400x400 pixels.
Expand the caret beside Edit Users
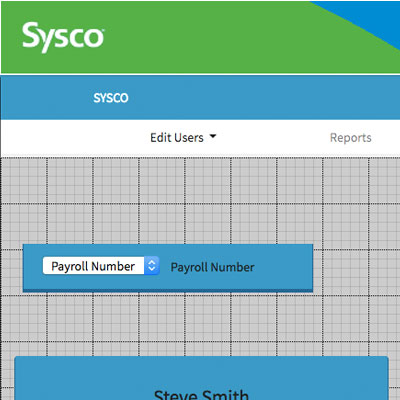[213, 136]
